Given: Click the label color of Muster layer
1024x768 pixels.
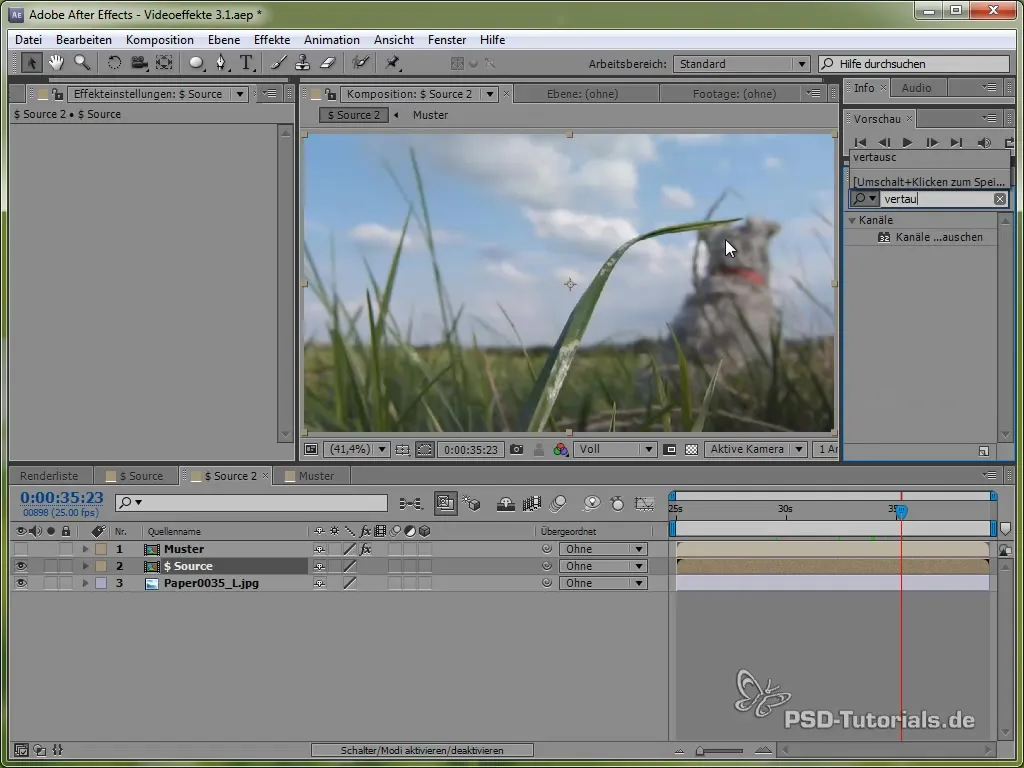Looking at the screenshot, I should click(x=101, y=549).
